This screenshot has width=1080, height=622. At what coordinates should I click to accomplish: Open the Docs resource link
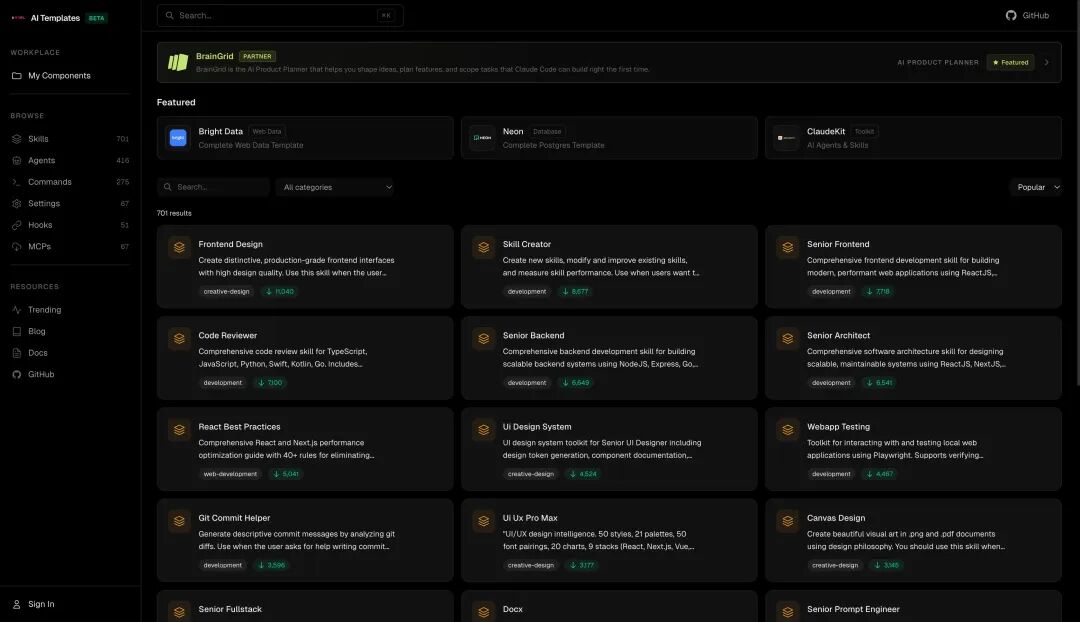pos(38,353)
